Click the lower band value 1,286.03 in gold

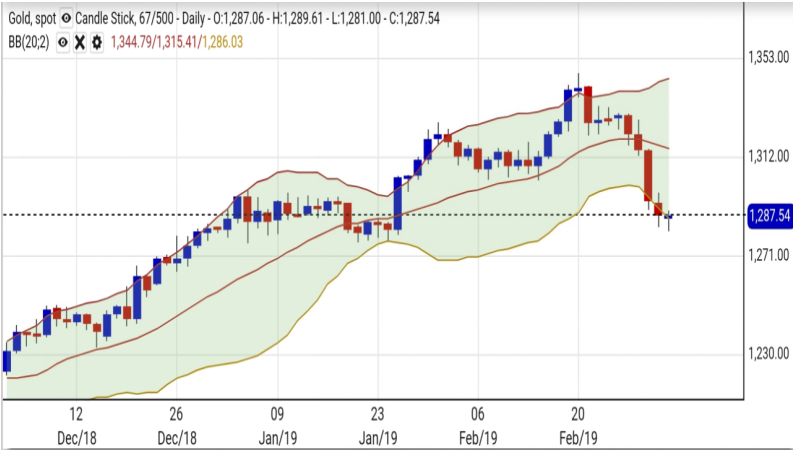coord(222,42)
